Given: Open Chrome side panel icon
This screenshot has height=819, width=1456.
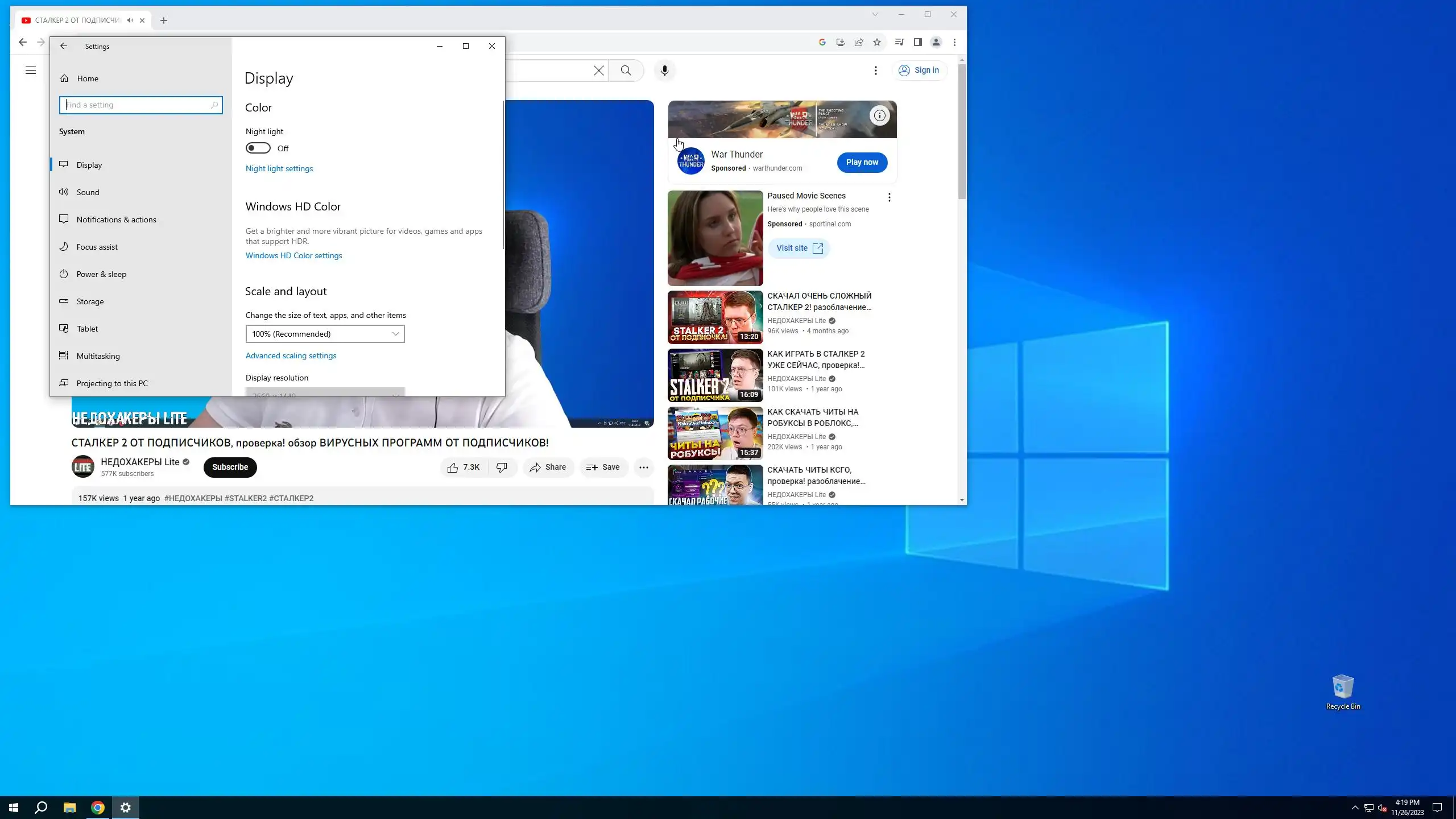Looking at the screenshot, I should pos(917,42).
